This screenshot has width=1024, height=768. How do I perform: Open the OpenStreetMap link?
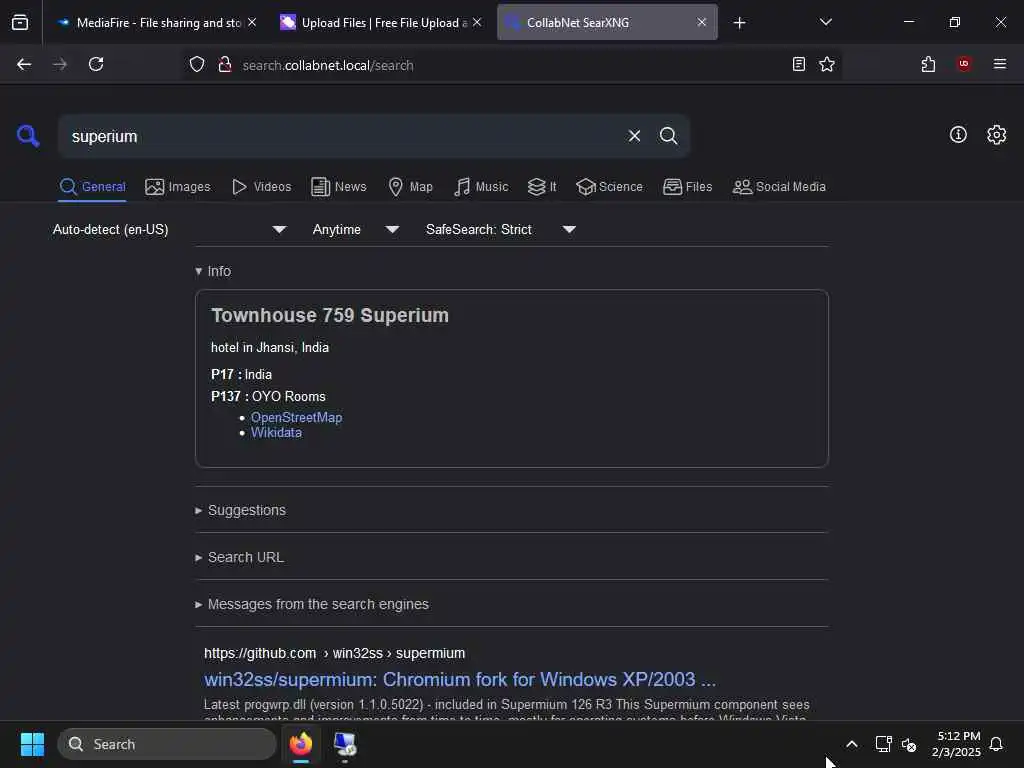click(x=296, y=417)
